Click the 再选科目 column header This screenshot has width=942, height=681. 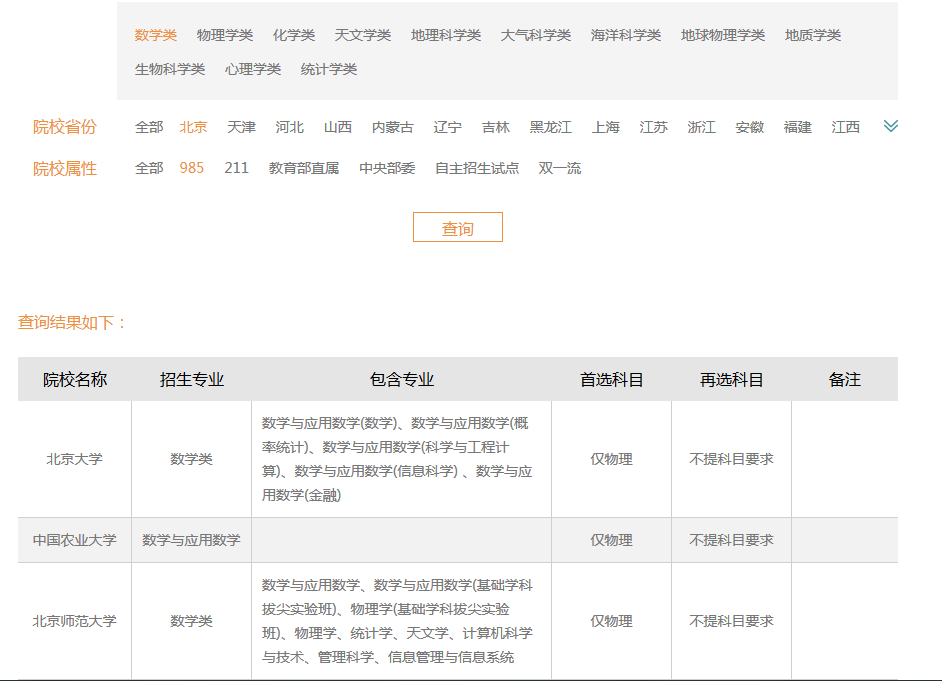[732, 380]
